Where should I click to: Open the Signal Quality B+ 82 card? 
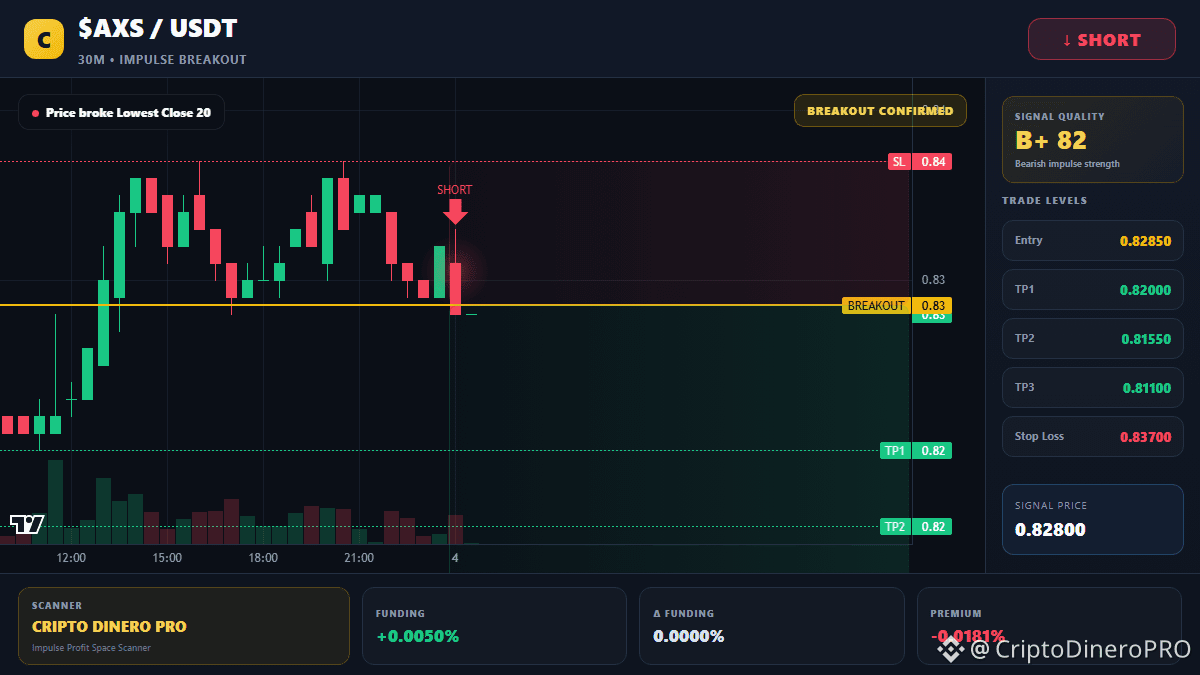coord(1092,140)
